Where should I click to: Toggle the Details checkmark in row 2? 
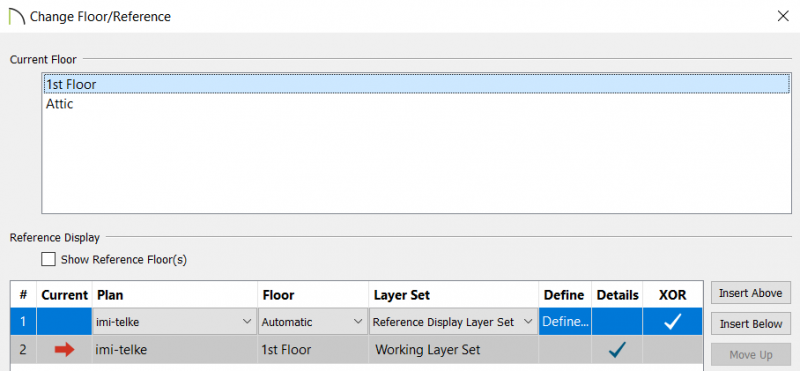[x=617, y=350]
